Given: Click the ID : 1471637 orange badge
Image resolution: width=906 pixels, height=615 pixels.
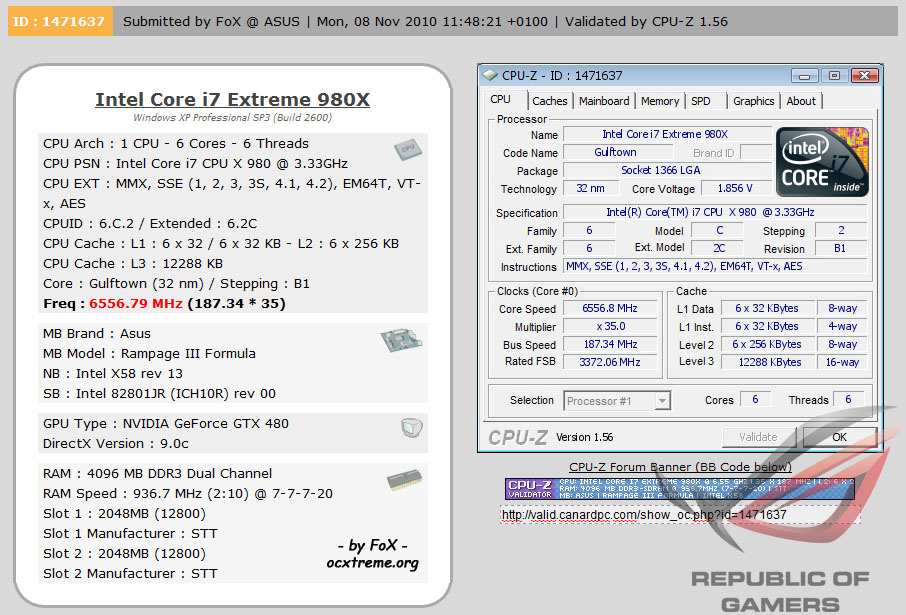Looking at the screenshot, I should point(60,21).
